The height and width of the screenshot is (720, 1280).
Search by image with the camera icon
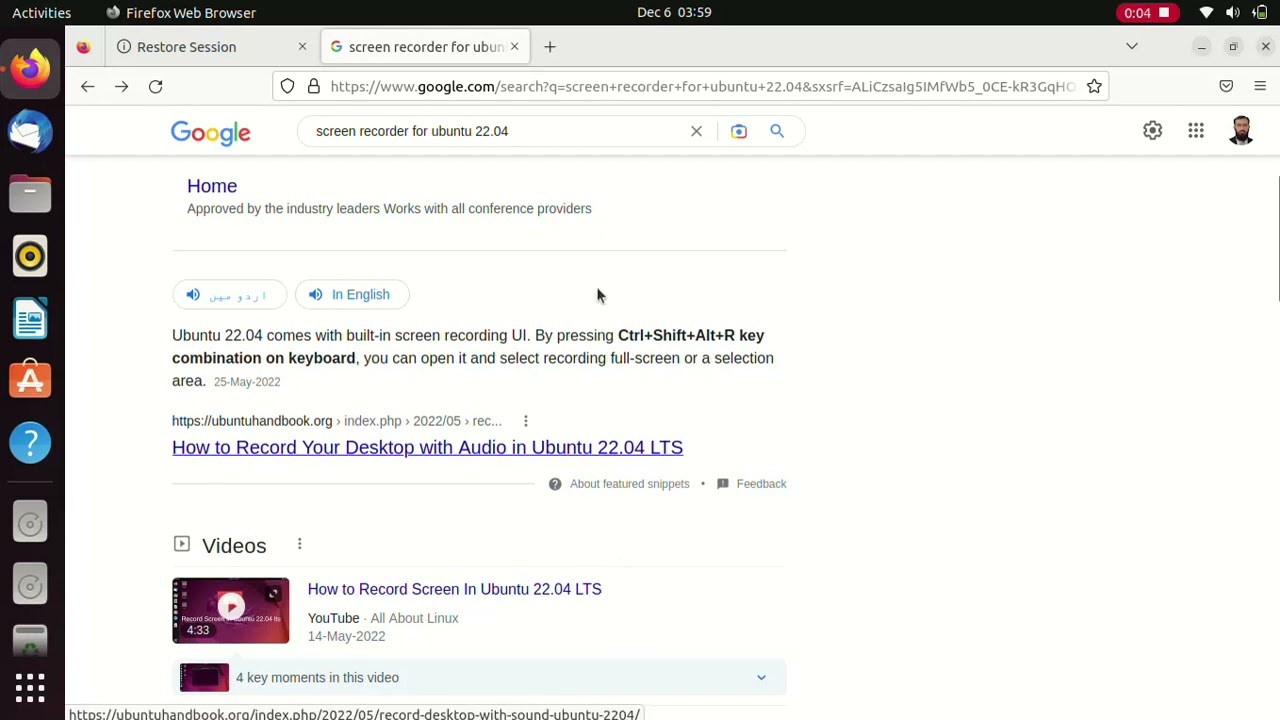tap(739, 131)
